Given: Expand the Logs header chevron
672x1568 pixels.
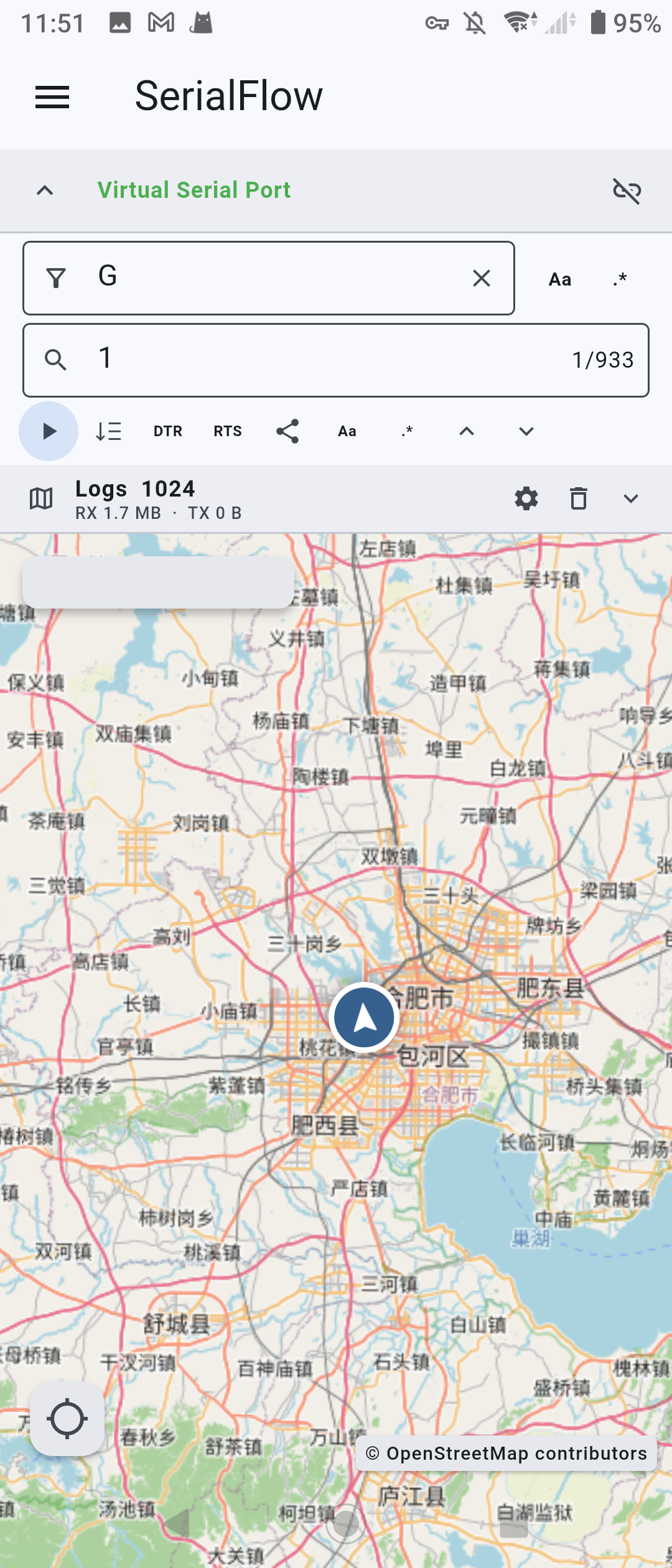Looking at the screenshot, I should pos(631,498).
